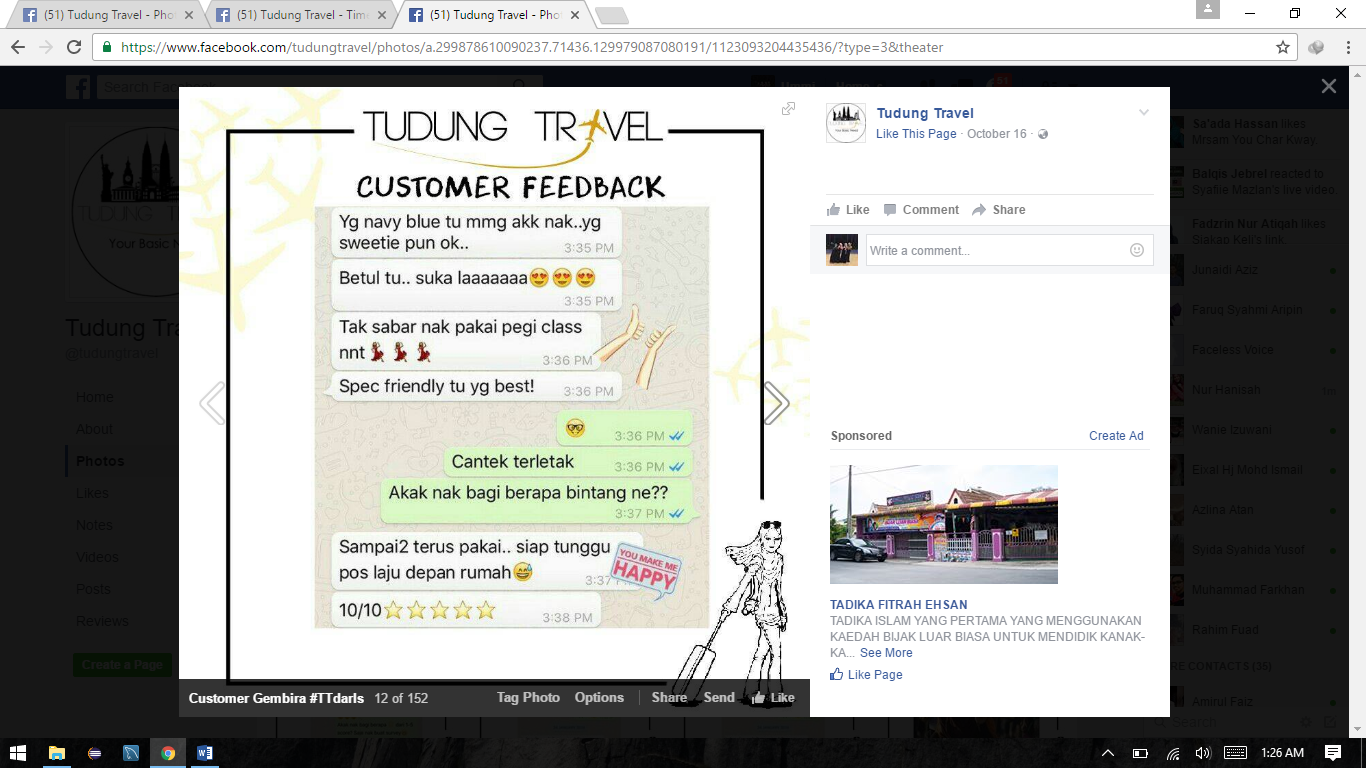The height and width of the screenshot is (768, 1366).
Task: Open Chrome menu three-dot icon
Action: (x=1346, y=47)
